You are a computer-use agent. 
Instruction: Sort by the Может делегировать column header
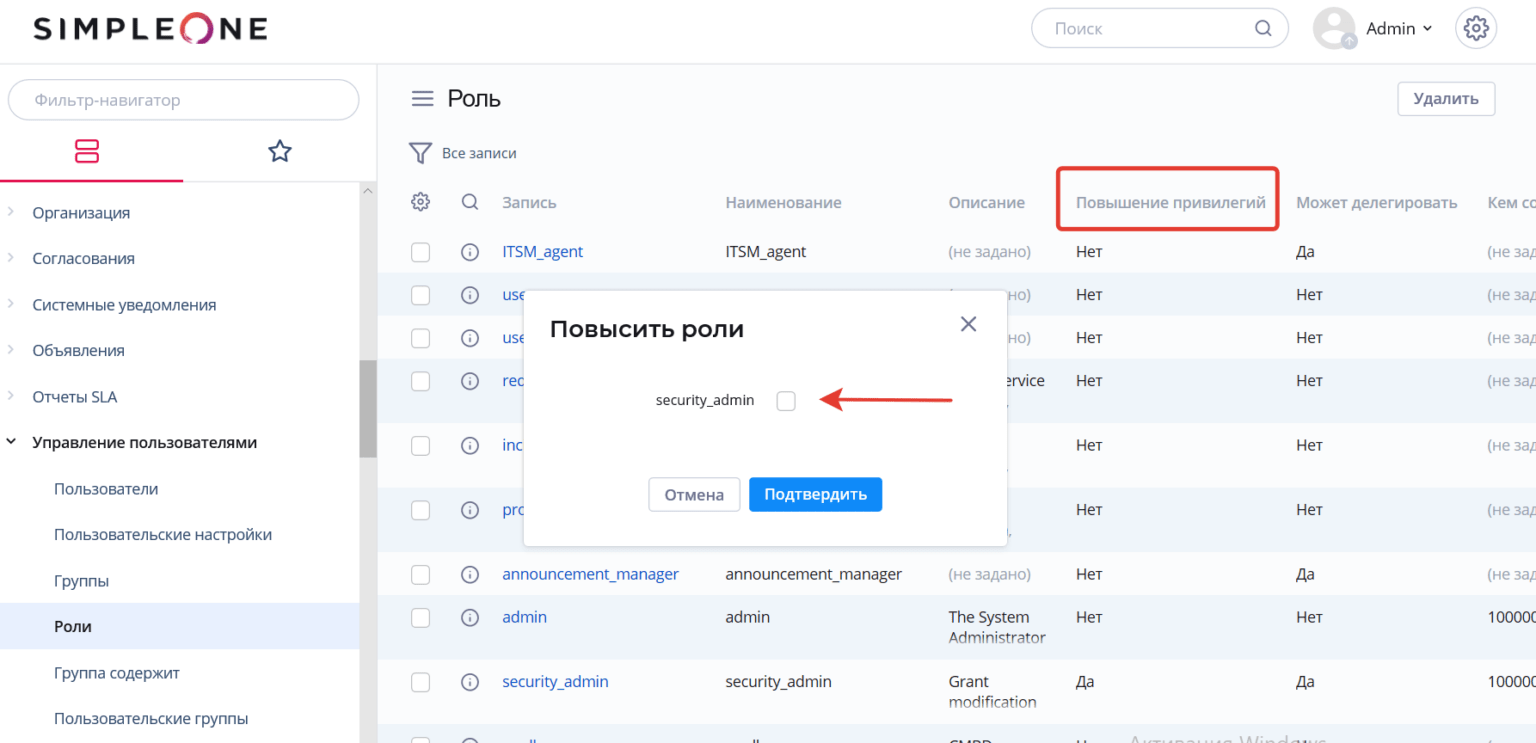[x=1376, y=202]
